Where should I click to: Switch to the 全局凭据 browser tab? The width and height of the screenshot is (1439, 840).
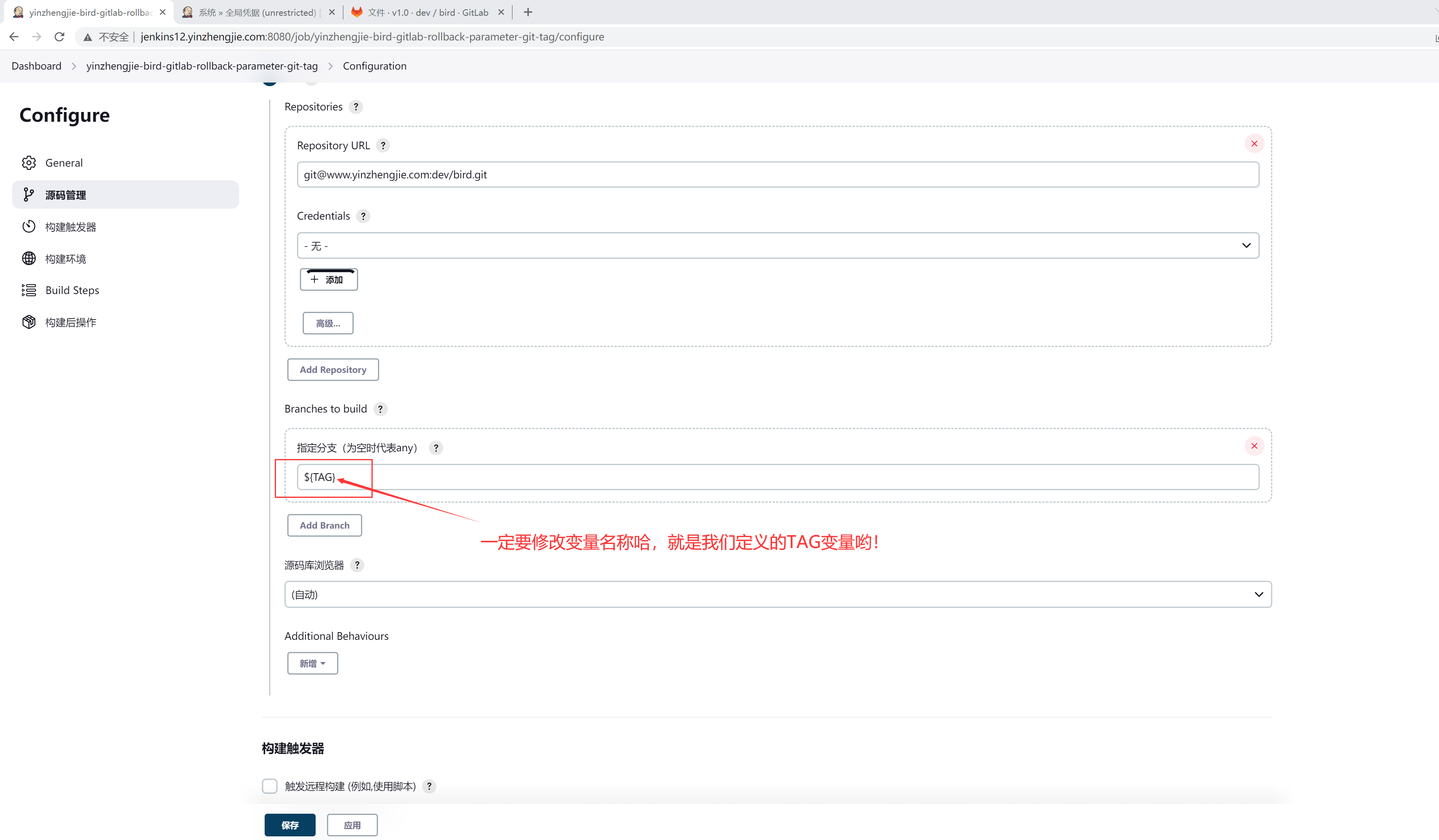(x=257, y=12)
